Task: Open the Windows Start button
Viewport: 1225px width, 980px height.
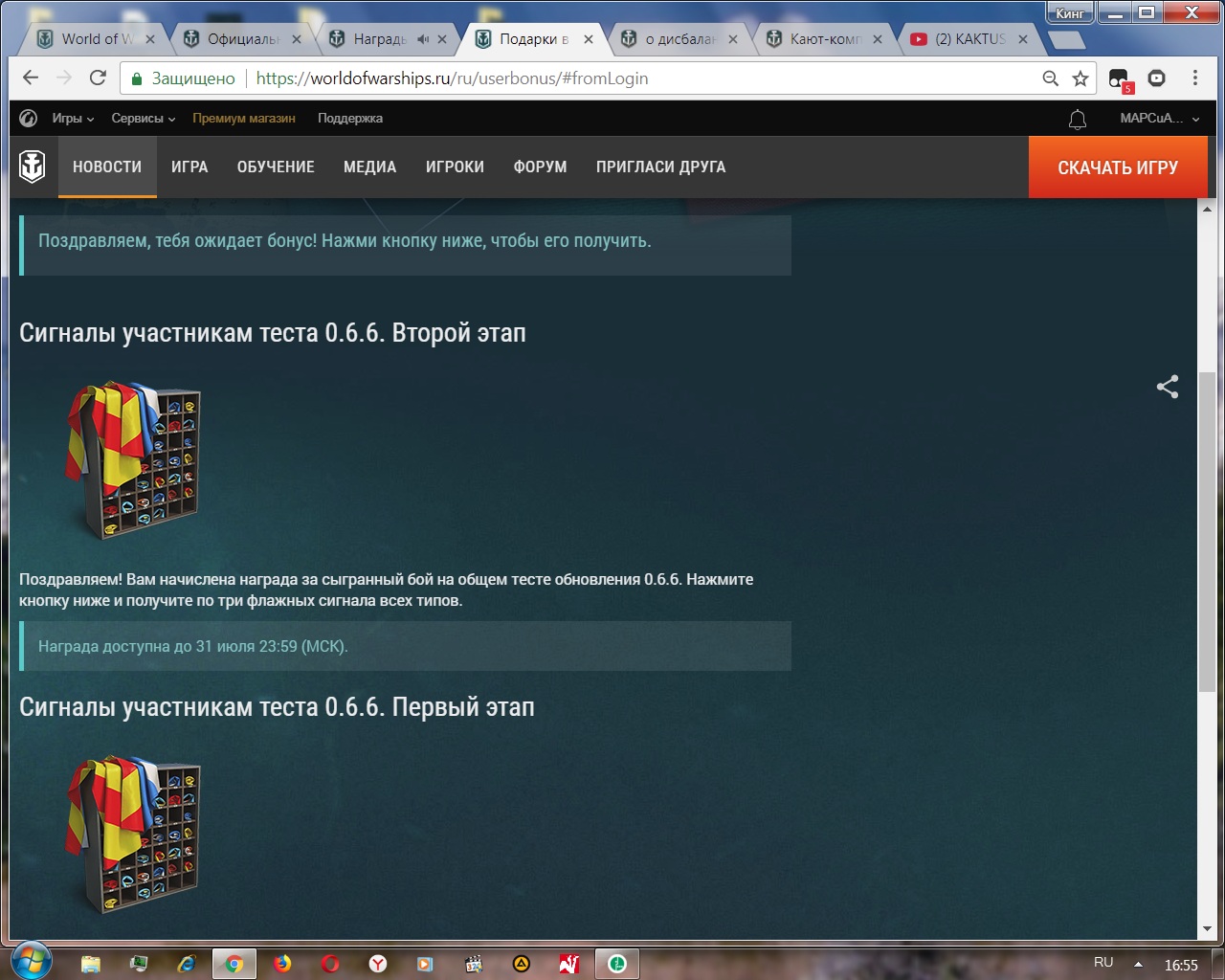Action: pyautogui.click(x=30, y=962)
